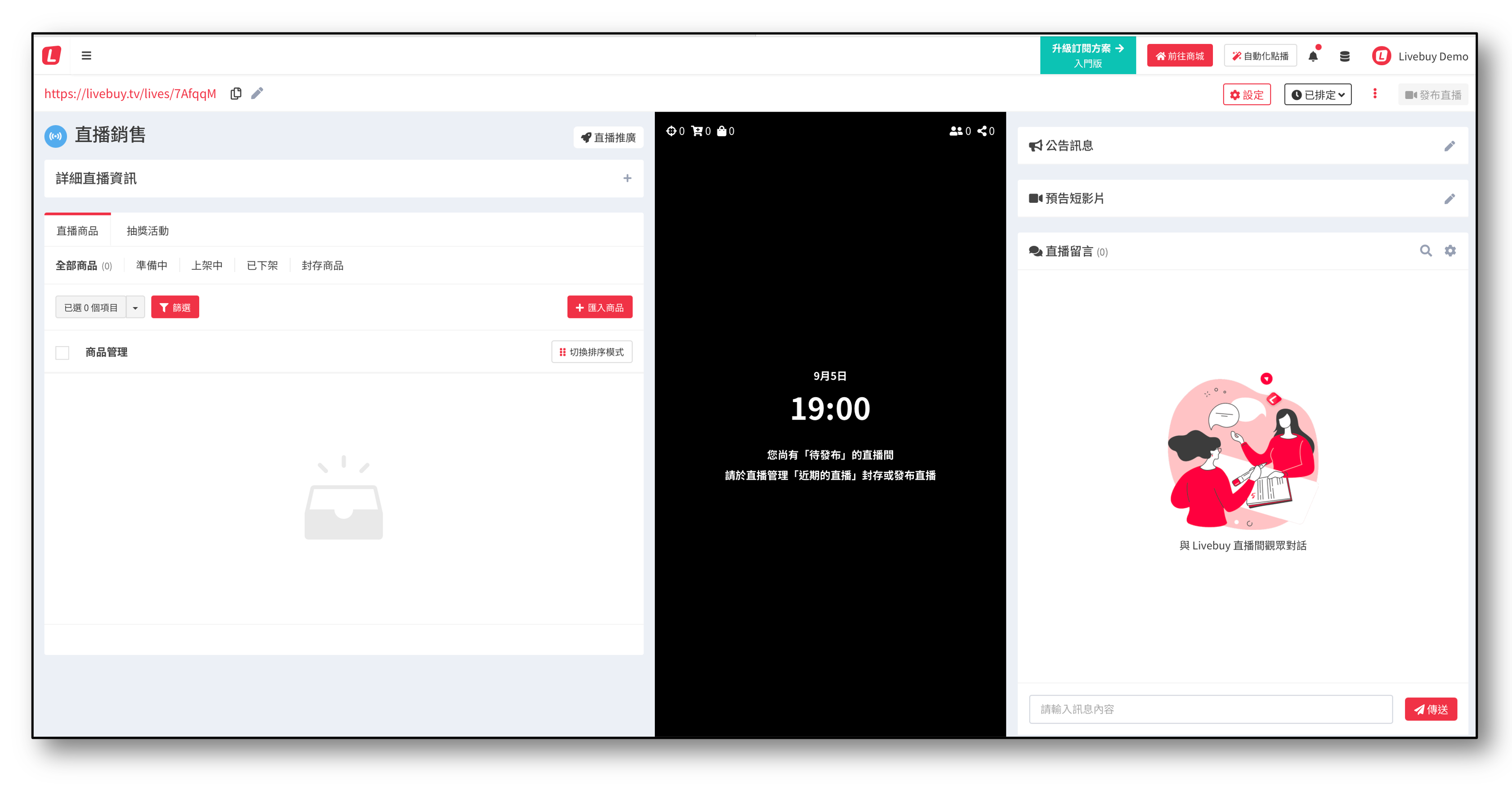The width and height of the screenshot is (1512, 786).
Task: Search live comments with magnifier icon
Action: [x=1425, y=251]
